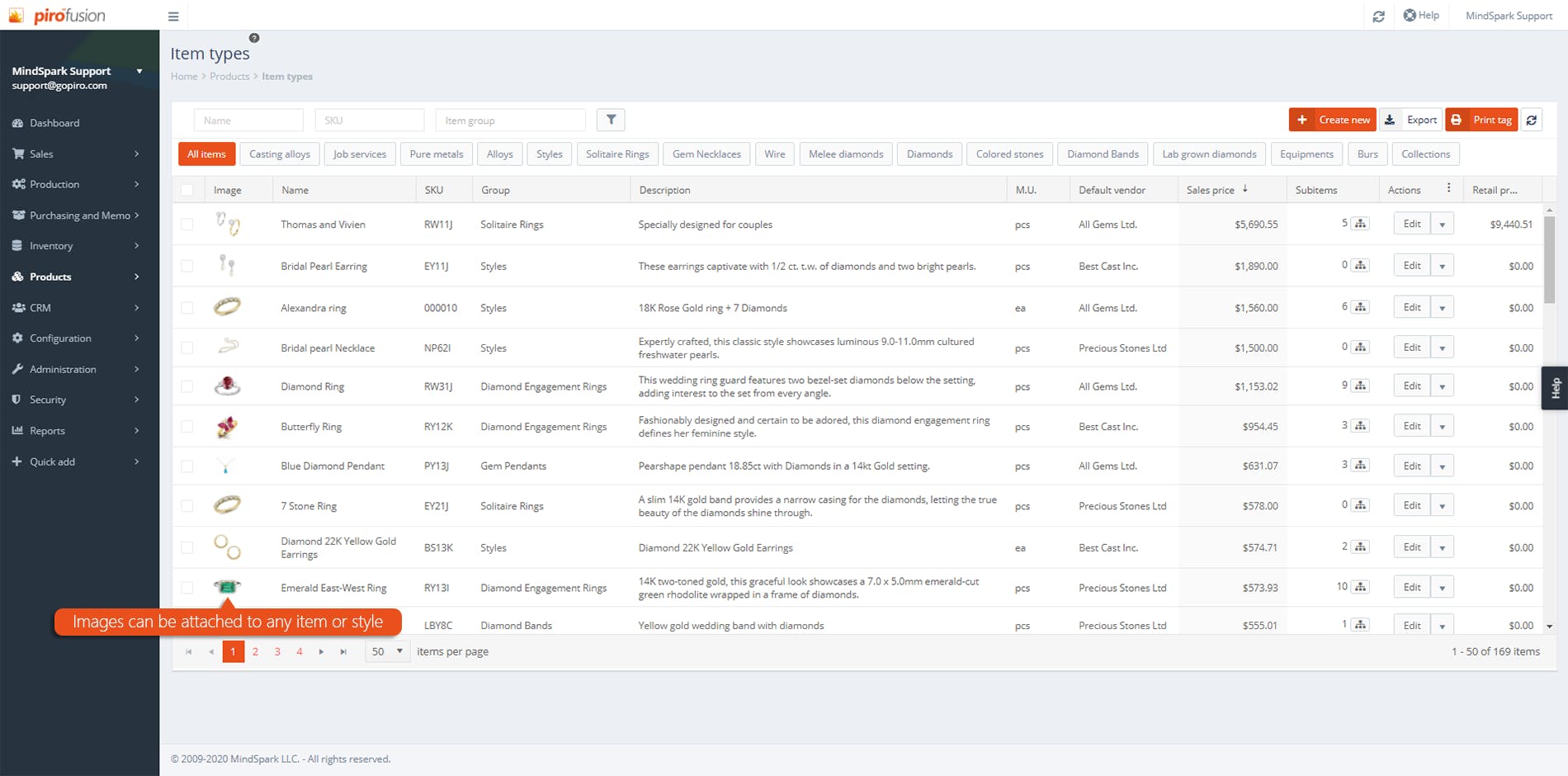Click the Help question mark icon in header
The width and height of the screenshot is (1568, 776).
click(x=1410, y=15)
